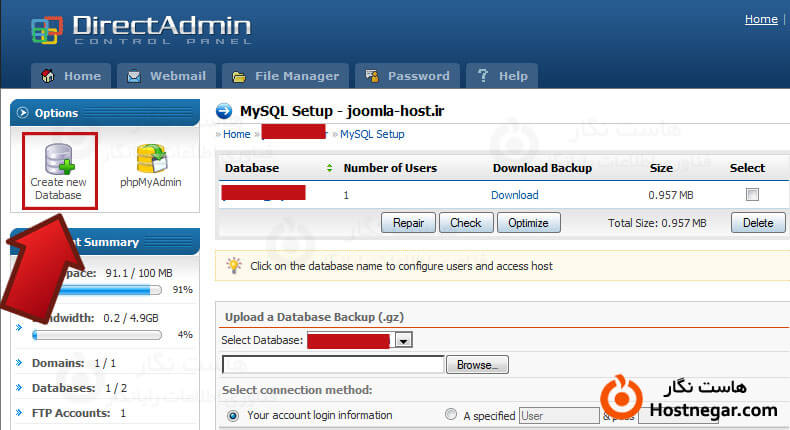This screenshot has width=790, height=430.
Task: Click the 91% disk usage label
Action: [182, 290]
